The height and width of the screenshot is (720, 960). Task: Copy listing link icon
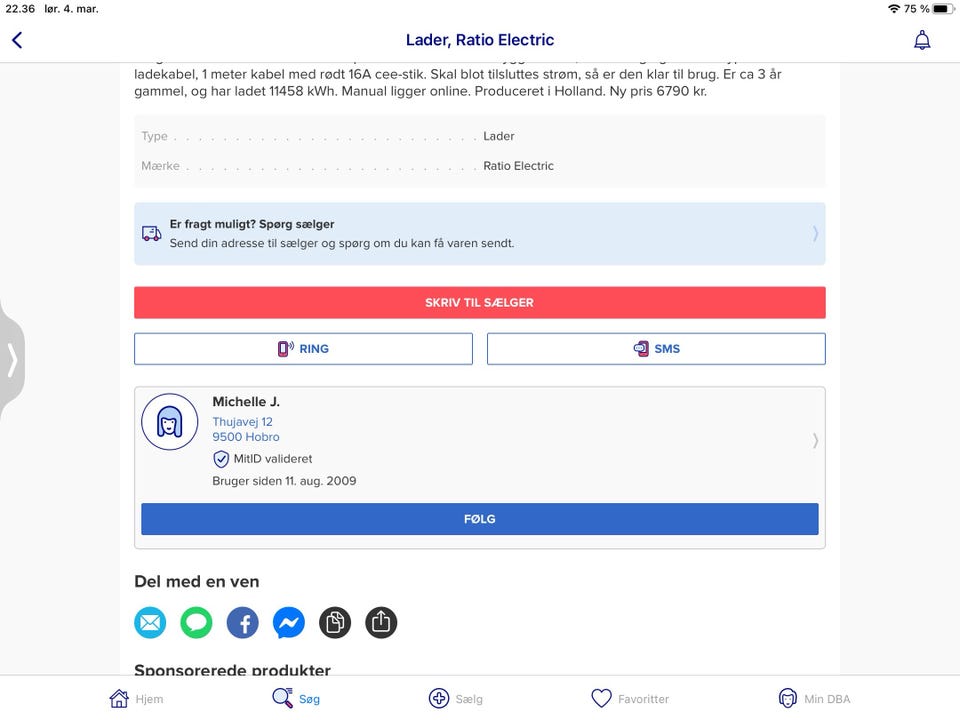point(335,623)
